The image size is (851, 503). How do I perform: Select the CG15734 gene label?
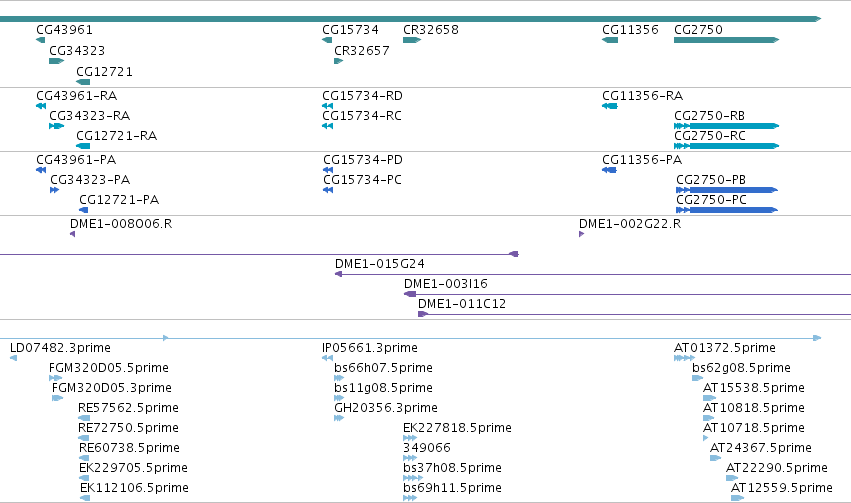point(350,30)
